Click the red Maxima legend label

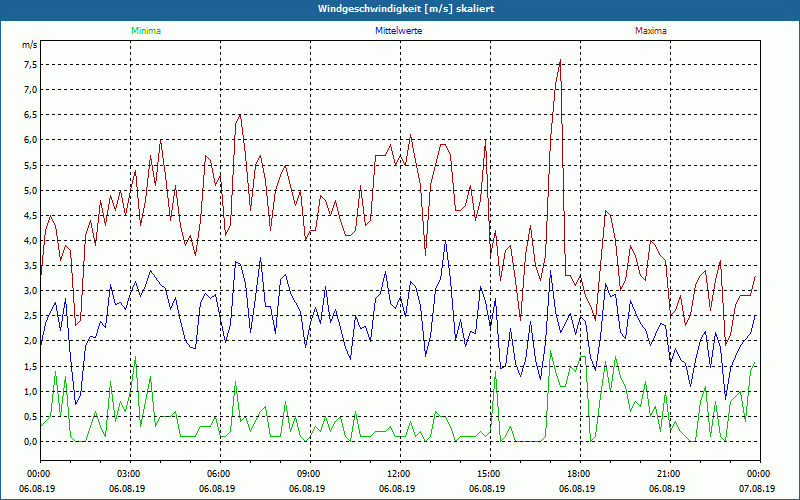[651, 31]
